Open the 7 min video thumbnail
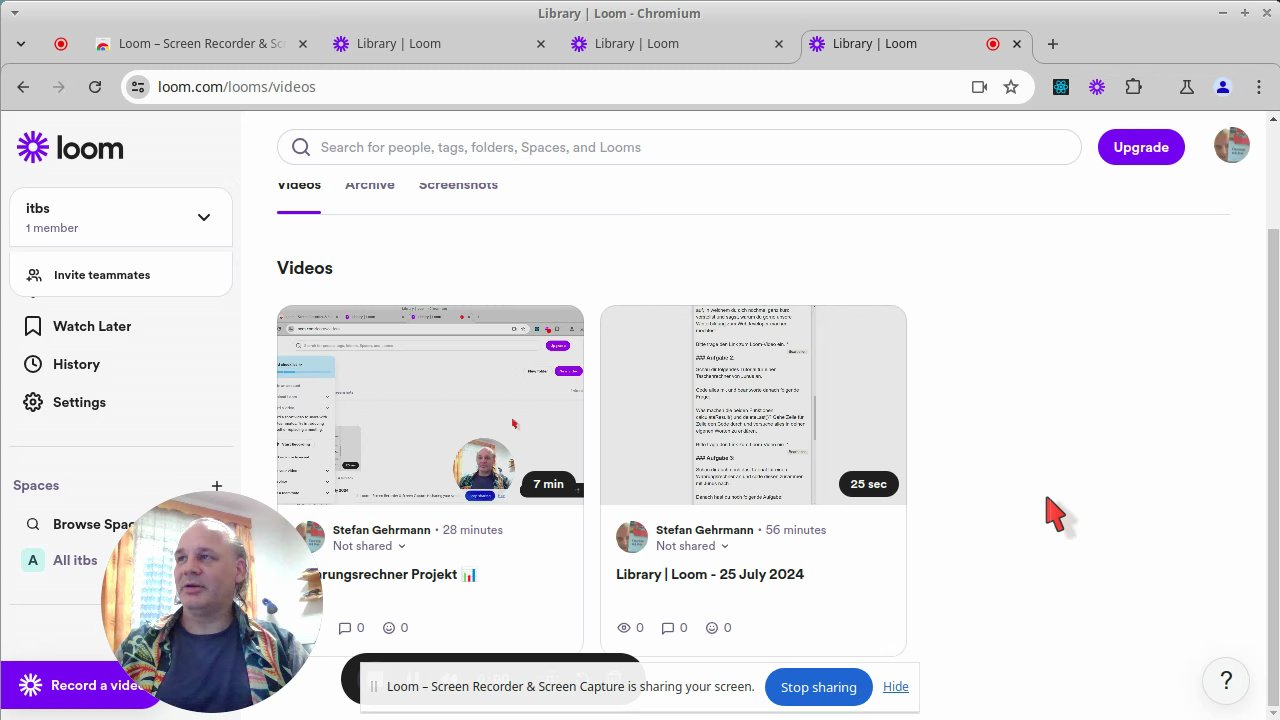1280x720 pixels. [x=430, y=405]
